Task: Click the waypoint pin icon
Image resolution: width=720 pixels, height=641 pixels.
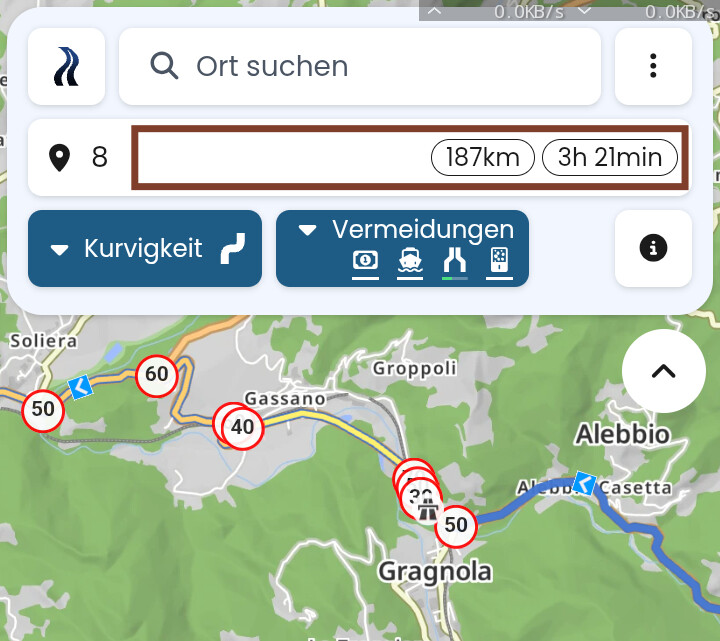Action: click(59, 157)
